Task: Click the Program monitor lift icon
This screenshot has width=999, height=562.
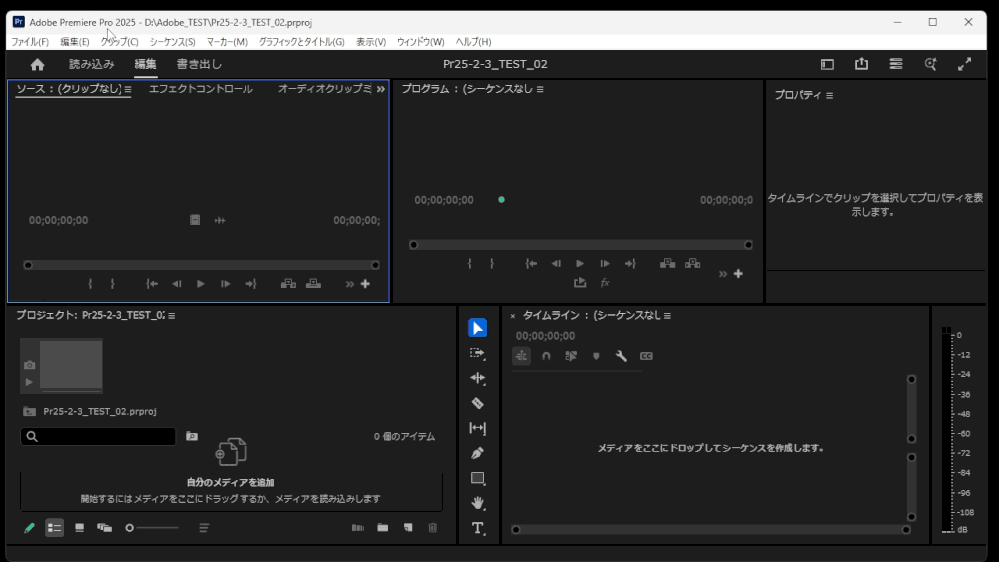Action: point(667,263)
